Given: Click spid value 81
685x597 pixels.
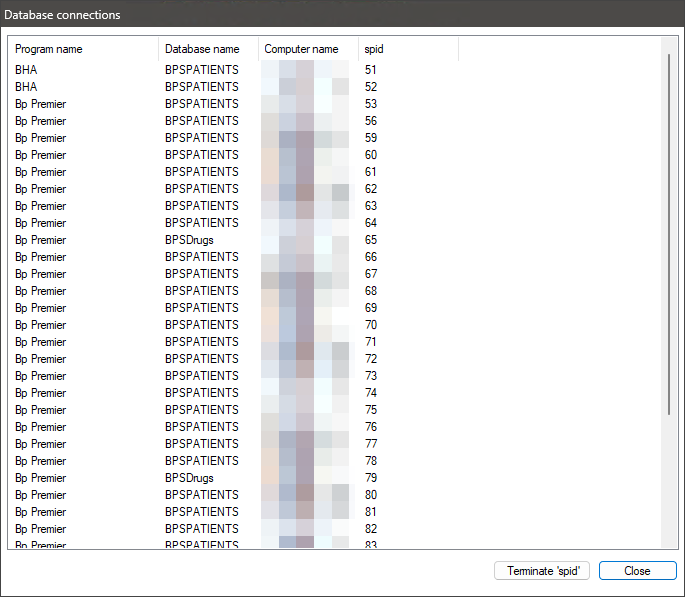Looking at the screenshot, I should pos(370,512).
